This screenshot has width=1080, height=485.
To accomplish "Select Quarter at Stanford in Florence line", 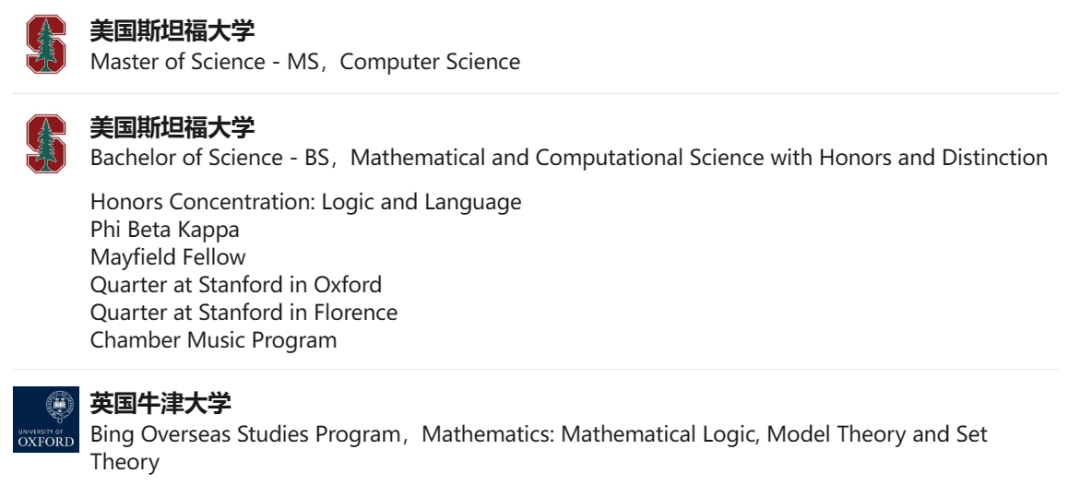I will pyautogui.click(x=244, y=312).
